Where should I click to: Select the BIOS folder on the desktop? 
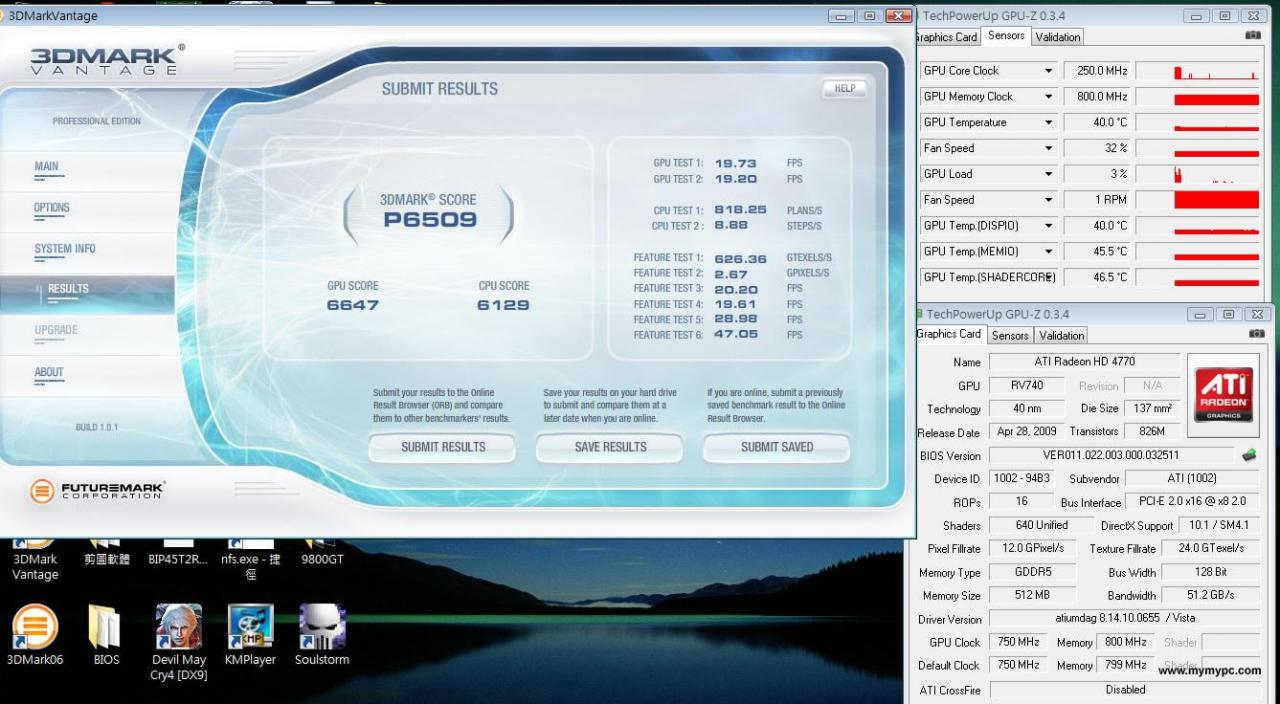[x=106, y=635]
